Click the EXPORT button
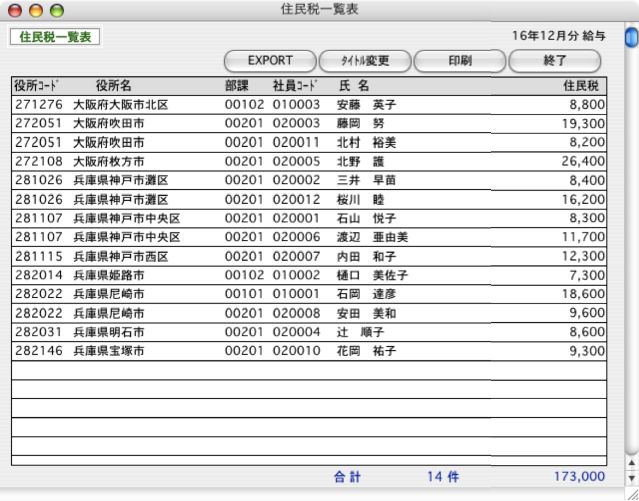639x501 pixels. click(269, 60)
